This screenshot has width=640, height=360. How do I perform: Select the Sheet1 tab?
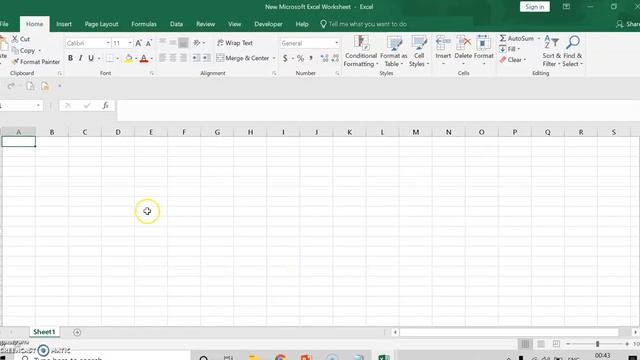click(x=44, y=332)
